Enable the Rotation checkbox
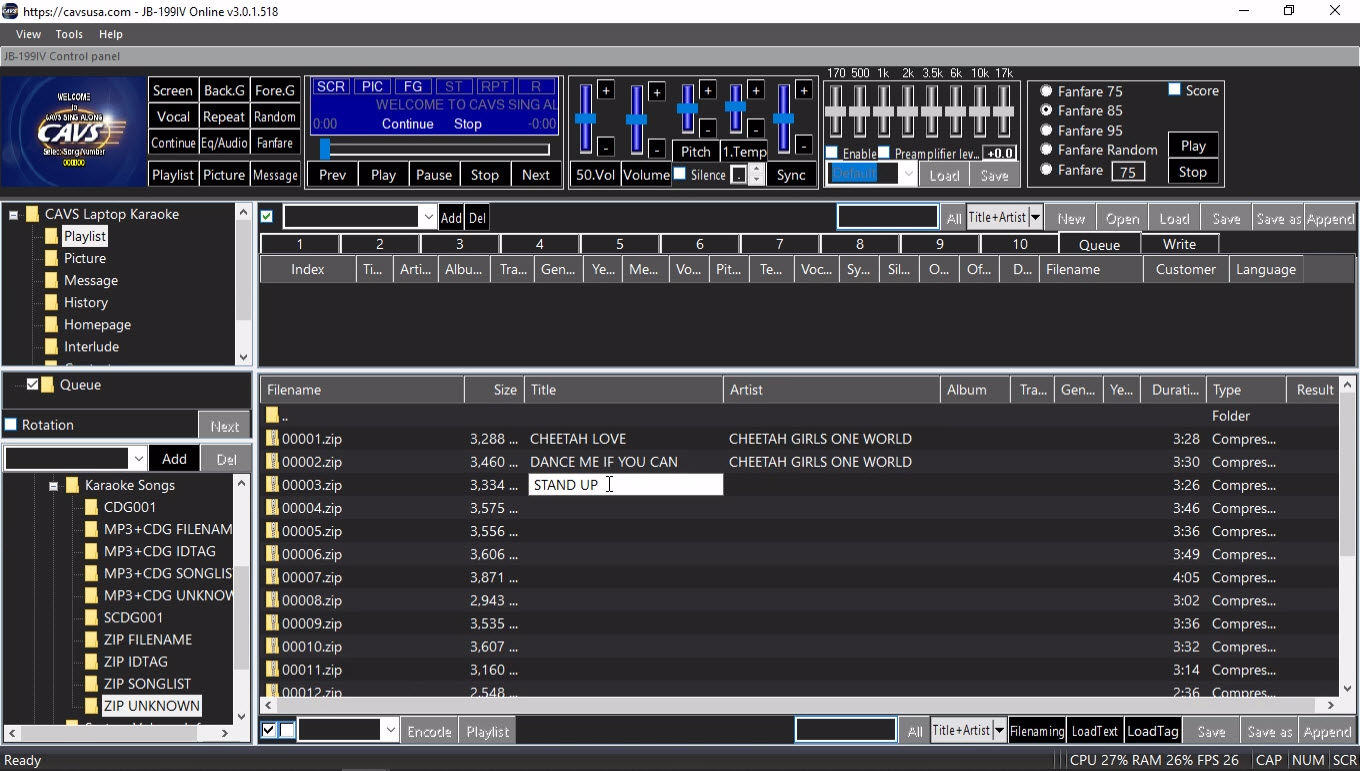The height and width of the screenshot is (771, 1360). pyautogui.click(x=11, y=425)
